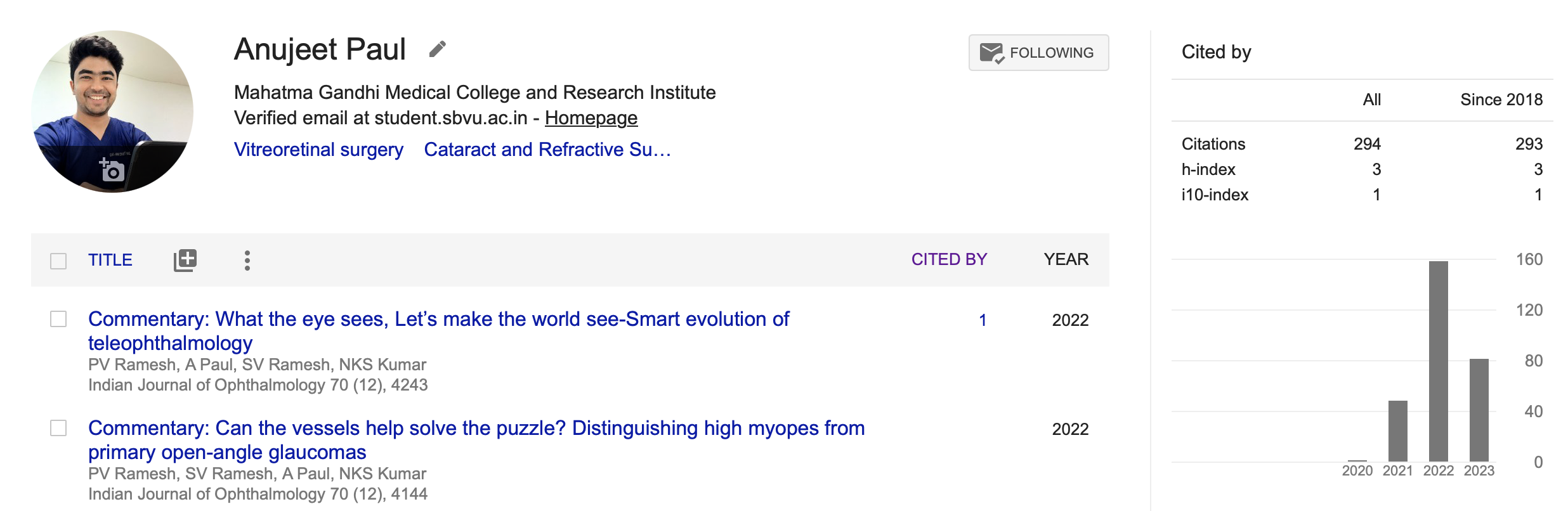Image resolution: width=1568 pixels, height=511 pixels.
Task: Click the citation count 1 link
Action: (982, 320)
